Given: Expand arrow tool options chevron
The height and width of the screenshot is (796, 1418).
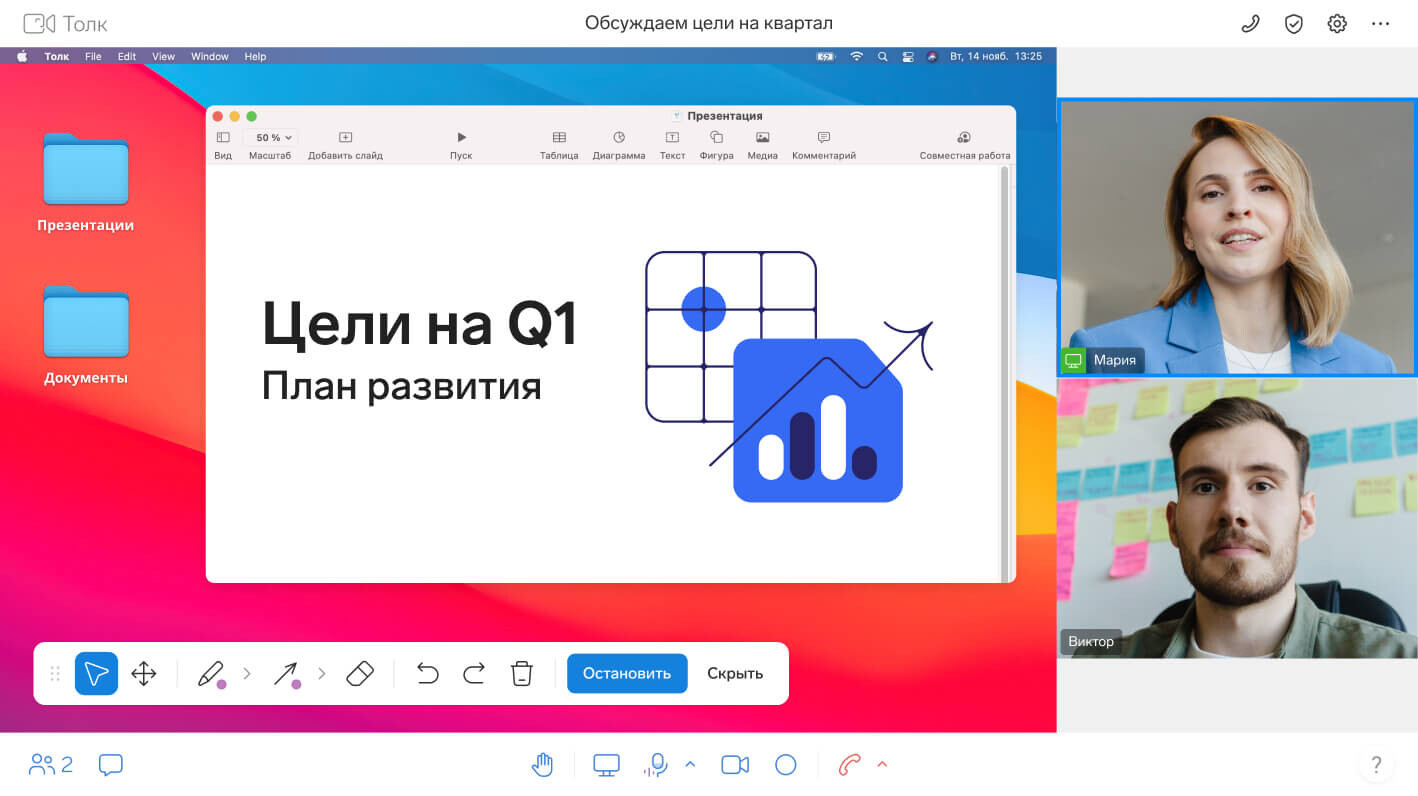Looking at the screenshot, I should 321,674.
